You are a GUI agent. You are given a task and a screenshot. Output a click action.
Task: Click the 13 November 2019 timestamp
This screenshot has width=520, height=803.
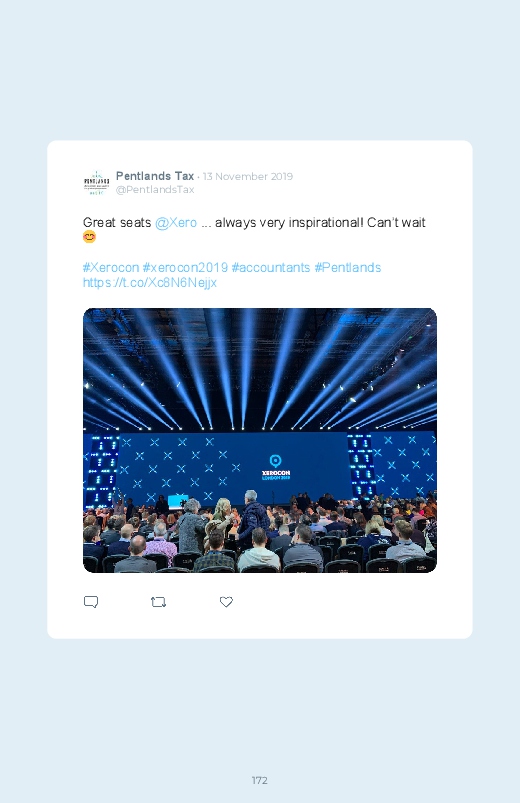[248, 177]
